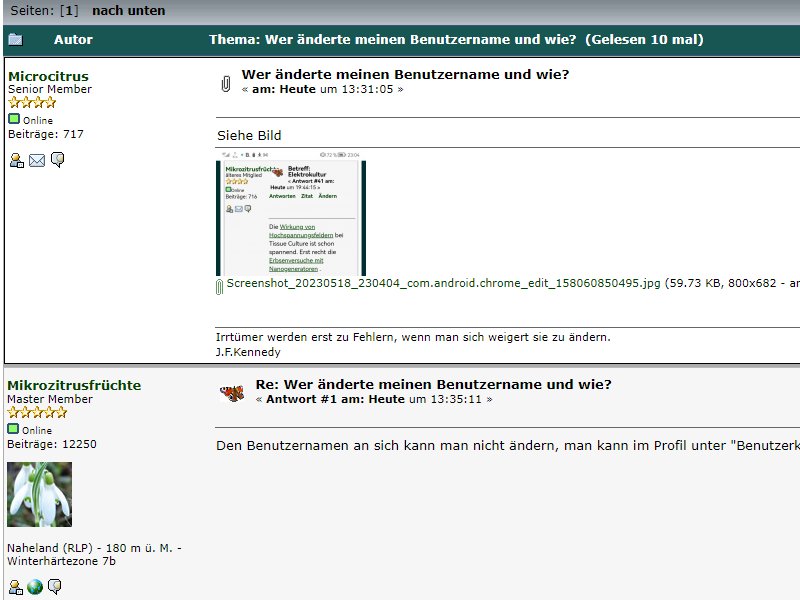Click the speech bubble icon under Mikrozitrusfrüchte

click(x=56, y=586)
